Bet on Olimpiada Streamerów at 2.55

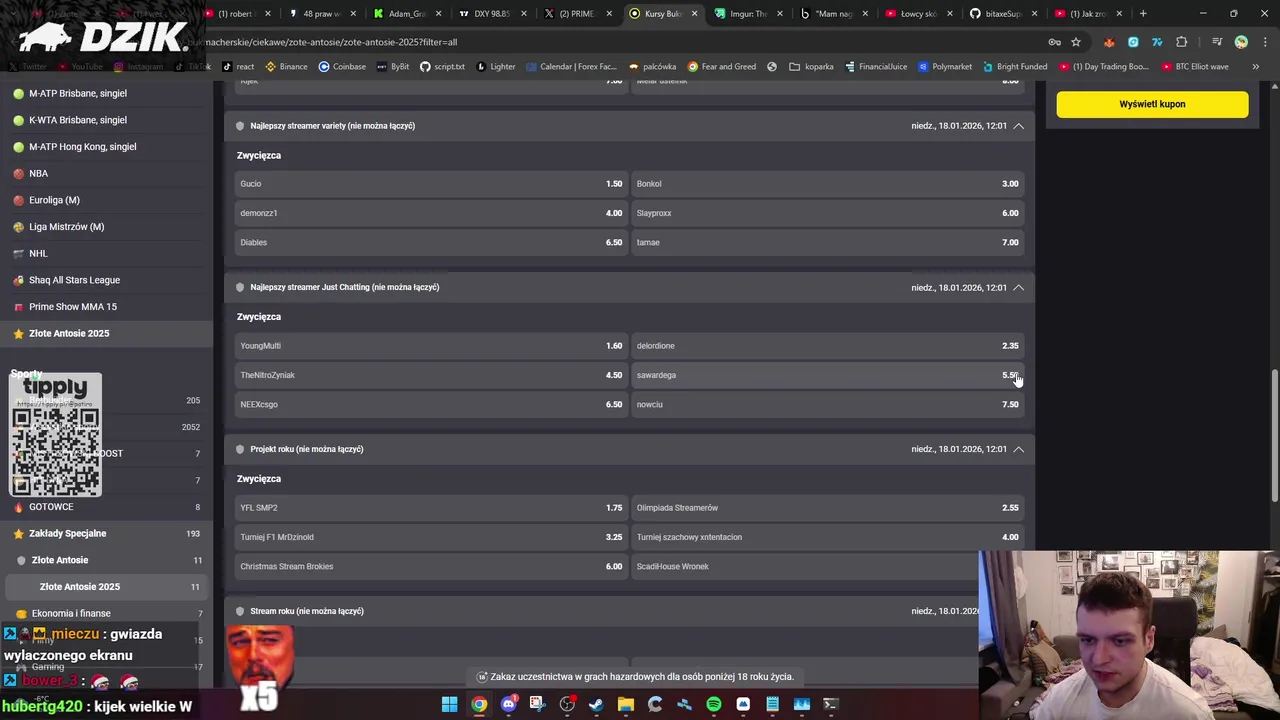pyautogui.click(x=827, y=508)
